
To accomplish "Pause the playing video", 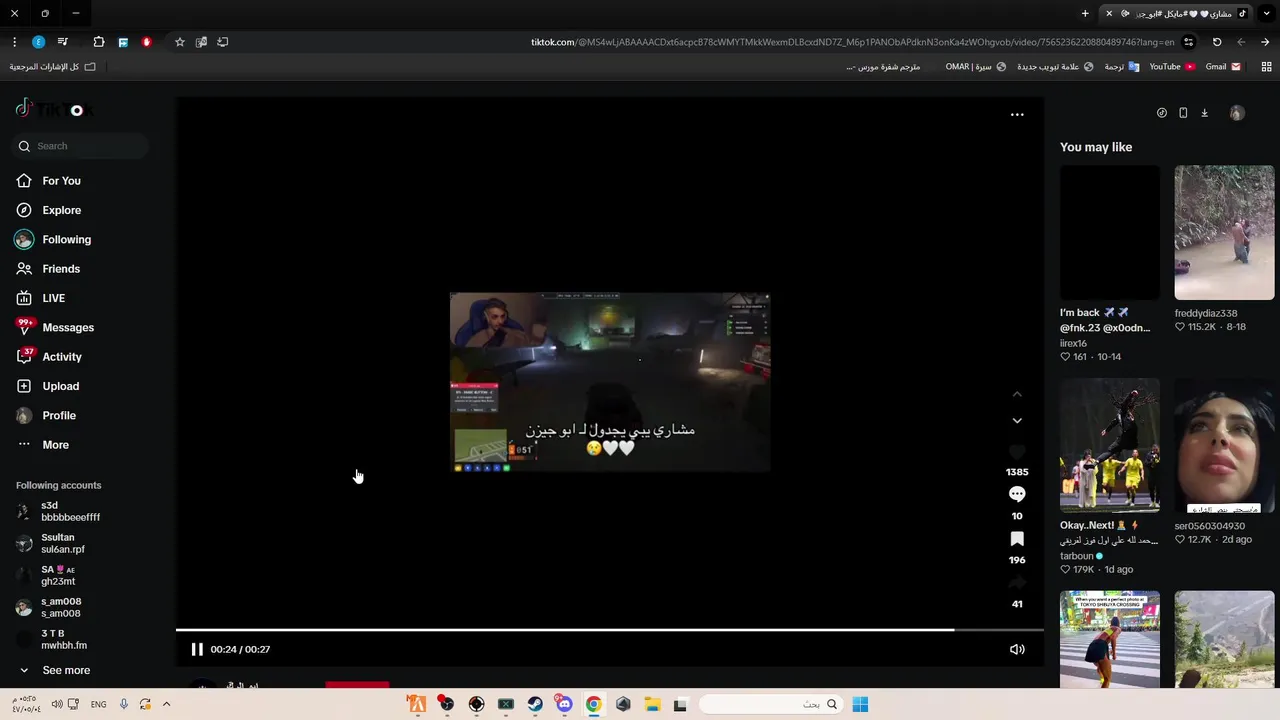I will tap(197, 649).
